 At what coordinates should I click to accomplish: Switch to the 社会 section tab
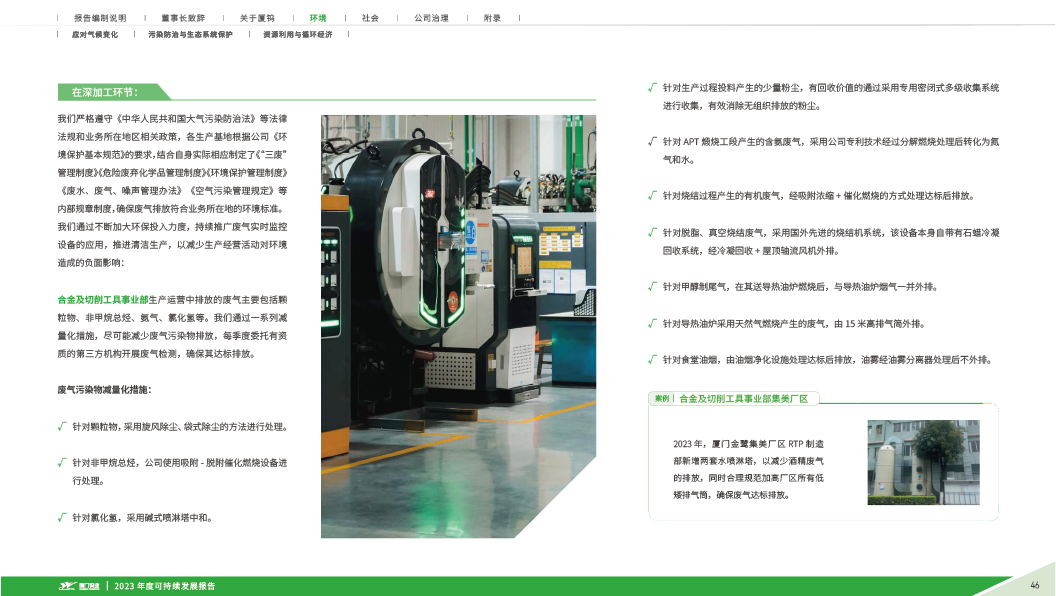pyautogui.click(x=370, y=18)
